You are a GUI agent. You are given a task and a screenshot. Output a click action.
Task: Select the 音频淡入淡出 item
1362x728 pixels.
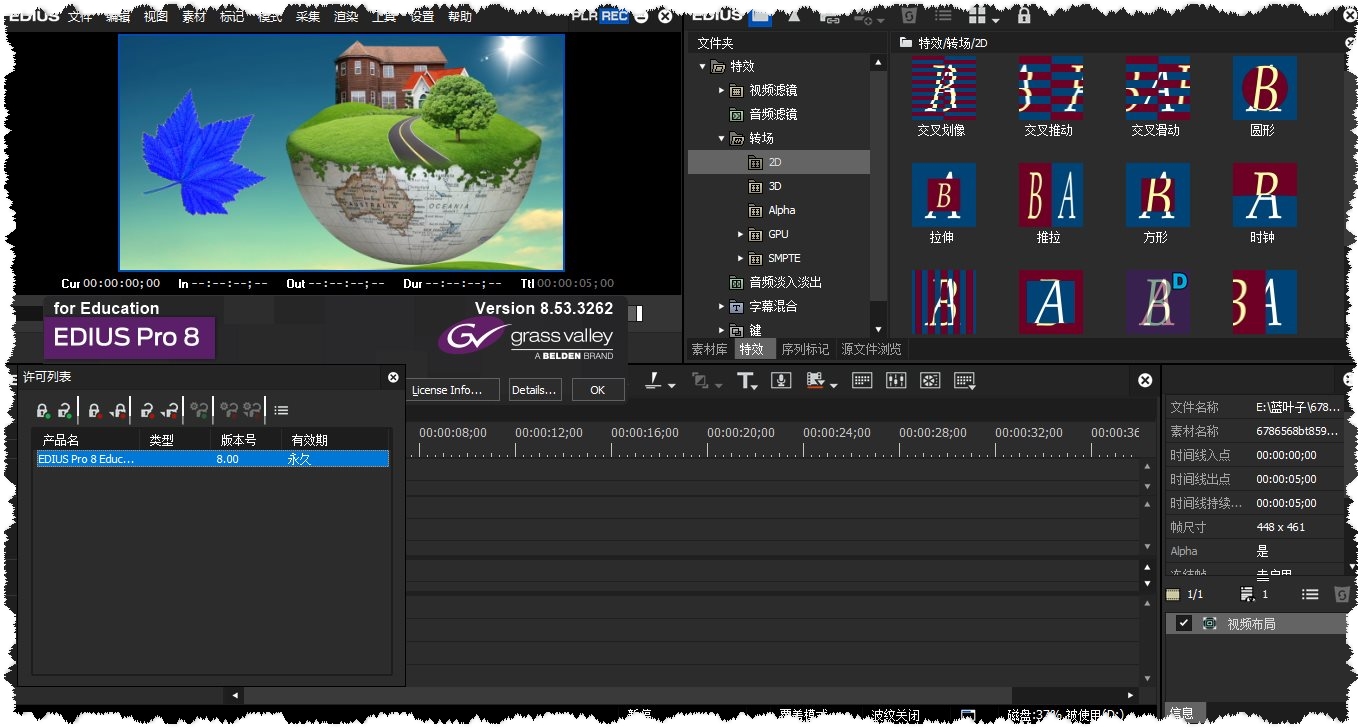[x=785, y=282]
